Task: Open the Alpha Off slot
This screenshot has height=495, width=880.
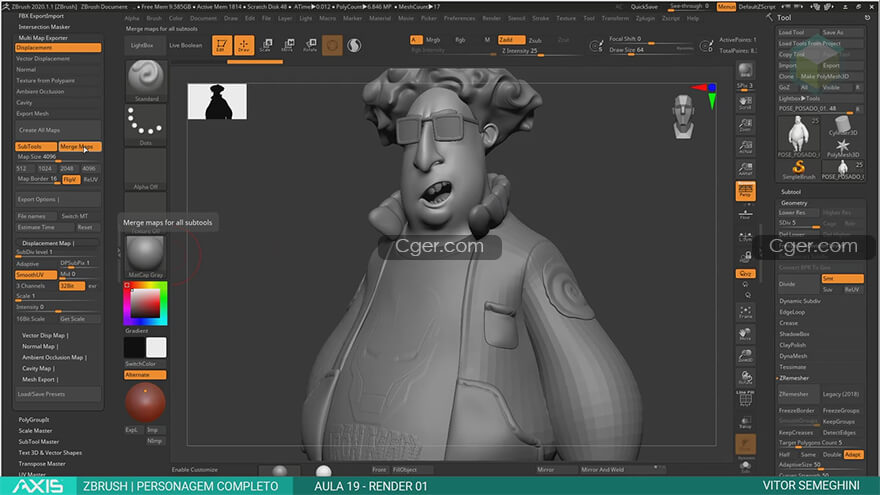Action: point(145,169)
